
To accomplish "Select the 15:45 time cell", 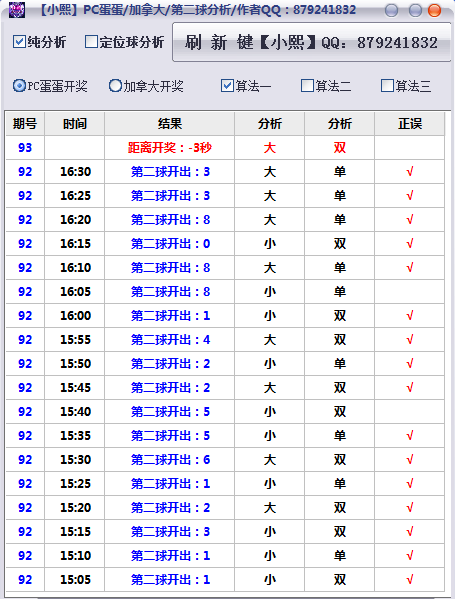I will point(75,388).
